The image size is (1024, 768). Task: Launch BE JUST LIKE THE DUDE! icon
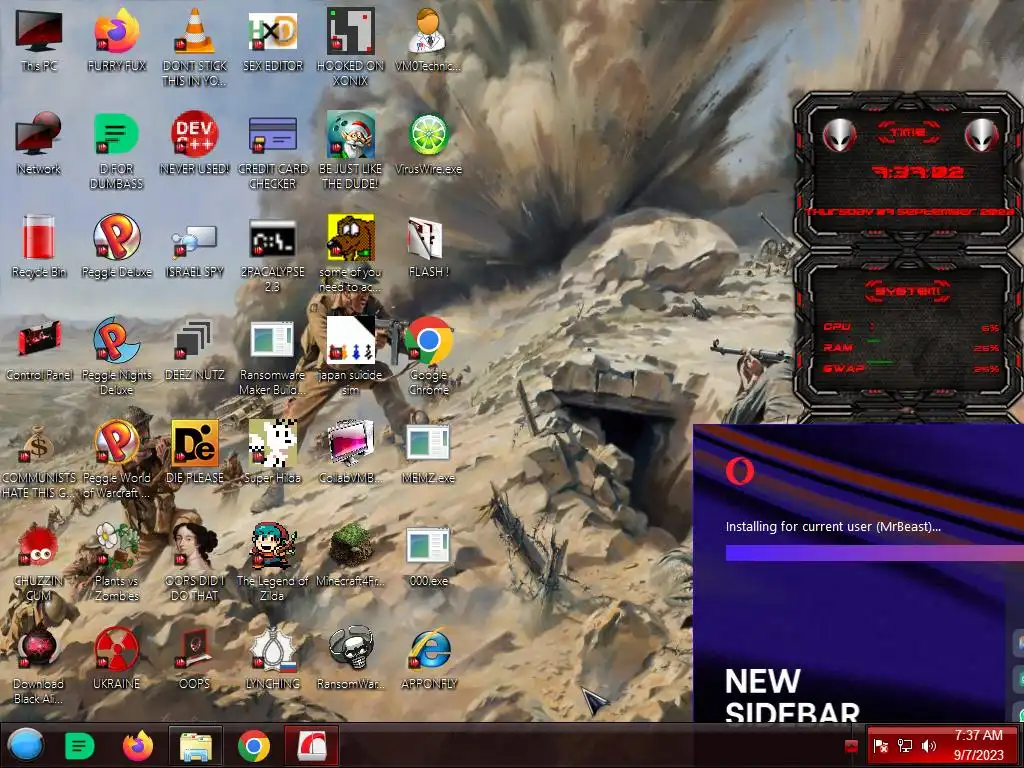click(x=351, y=150)
